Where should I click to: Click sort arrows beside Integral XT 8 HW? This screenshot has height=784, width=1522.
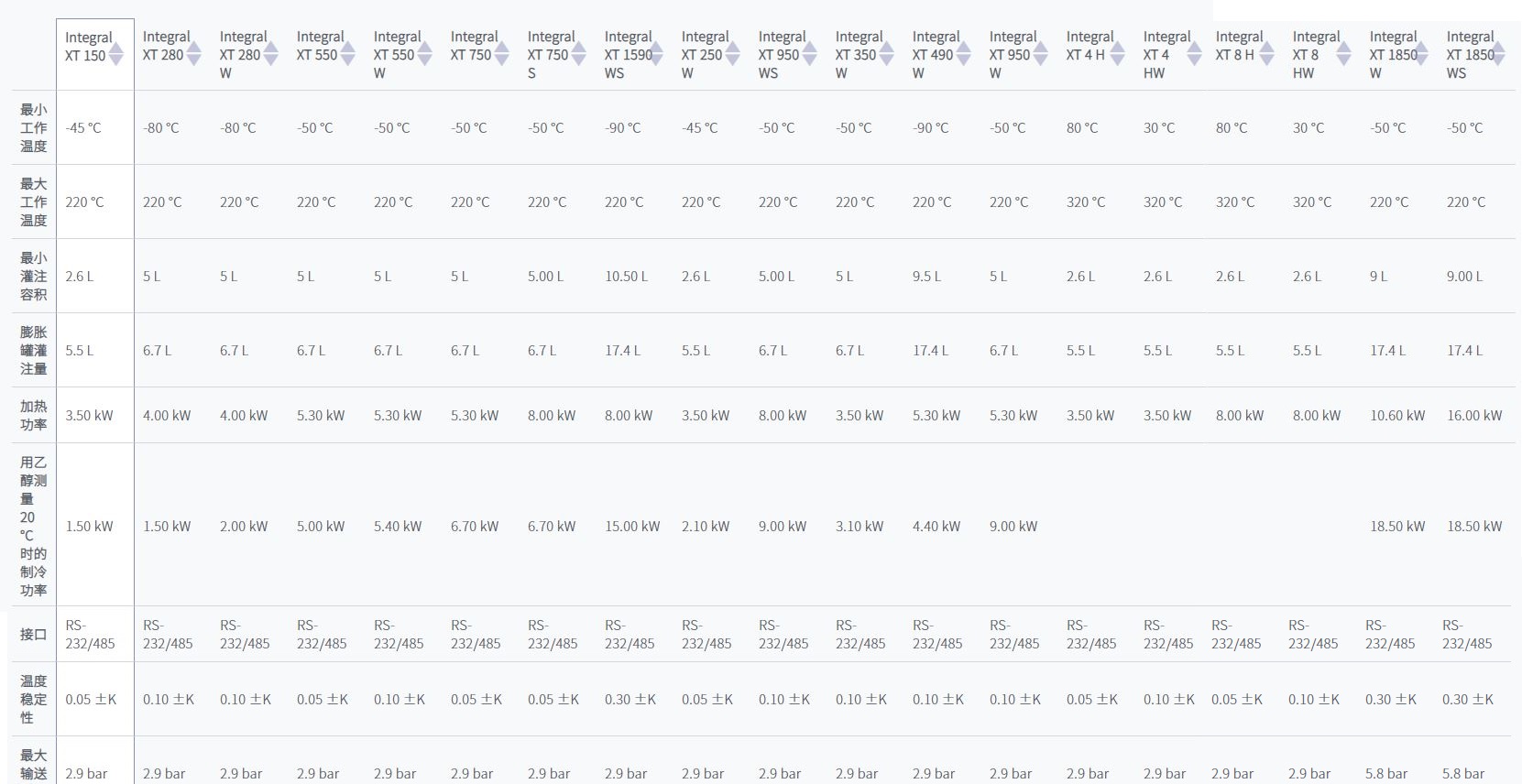[x=1343, y=55]
